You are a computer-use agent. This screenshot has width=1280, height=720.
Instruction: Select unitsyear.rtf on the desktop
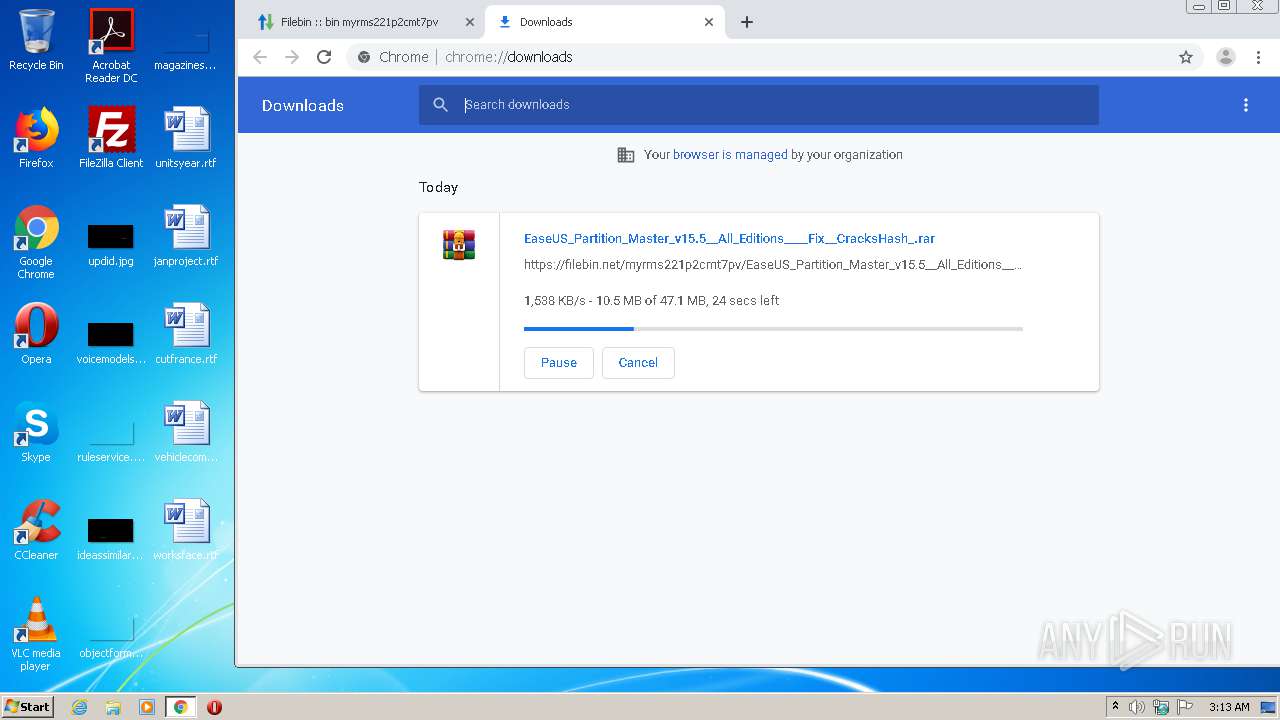click(x=186, y=138)
